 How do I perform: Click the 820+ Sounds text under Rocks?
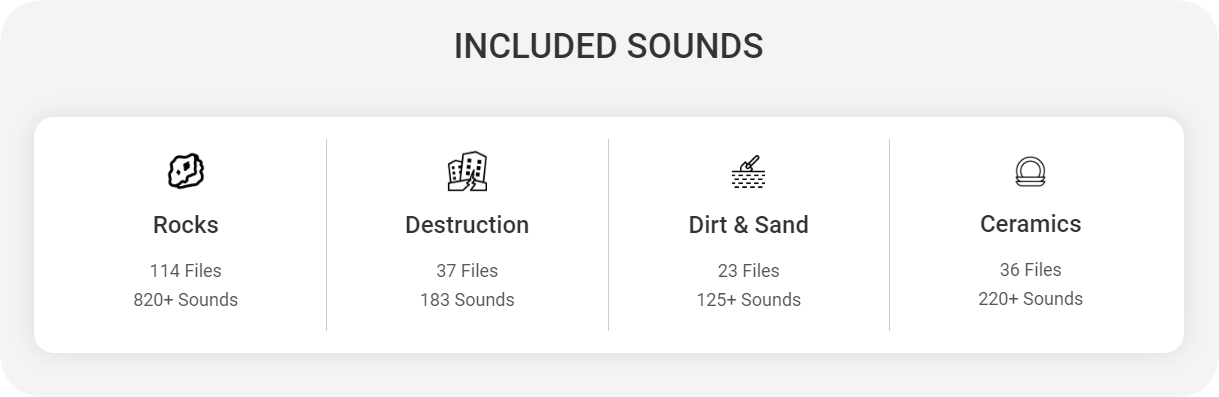tap(186, 300)
